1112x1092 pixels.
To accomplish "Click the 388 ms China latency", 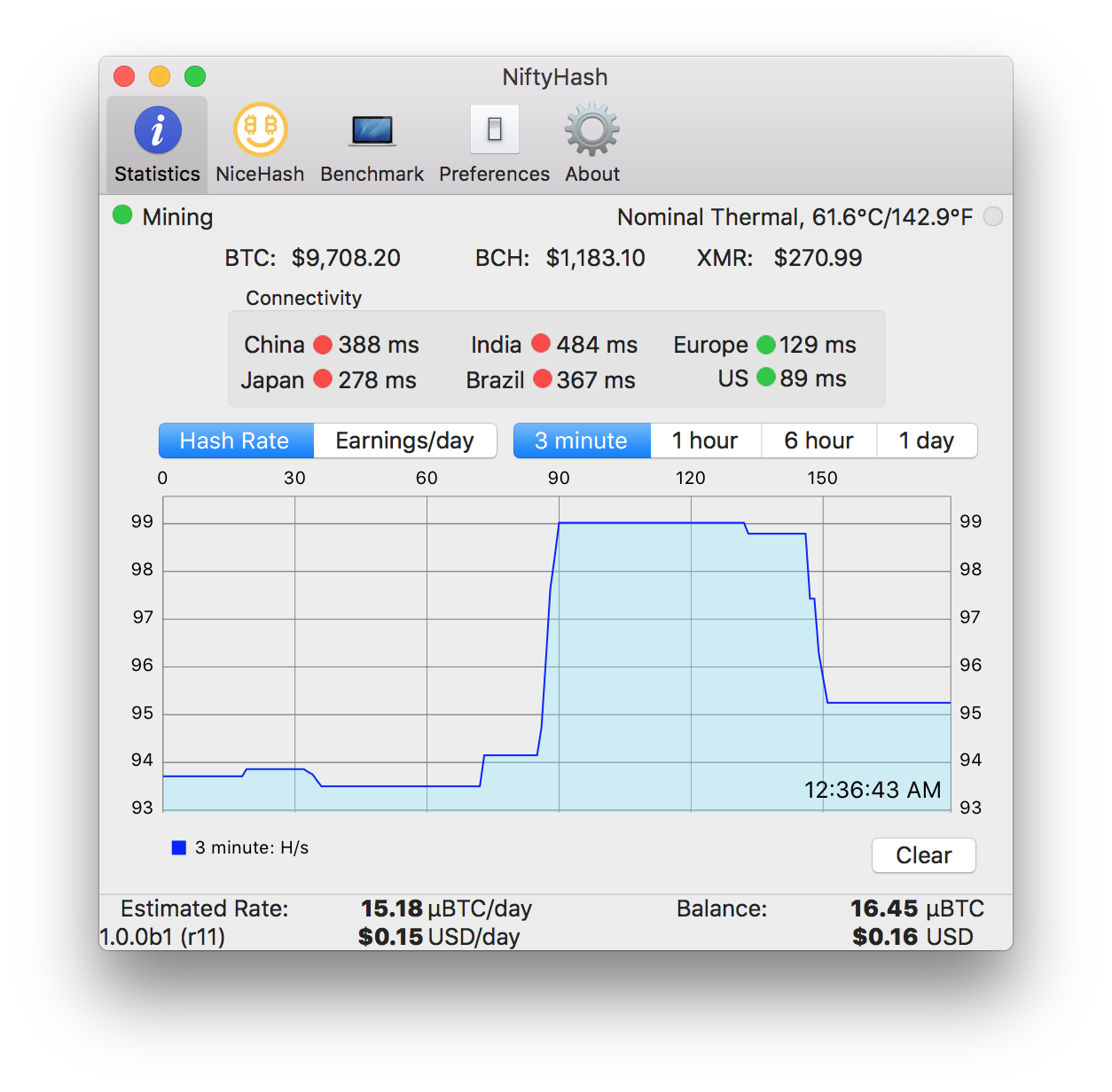I will click(379, 345).
